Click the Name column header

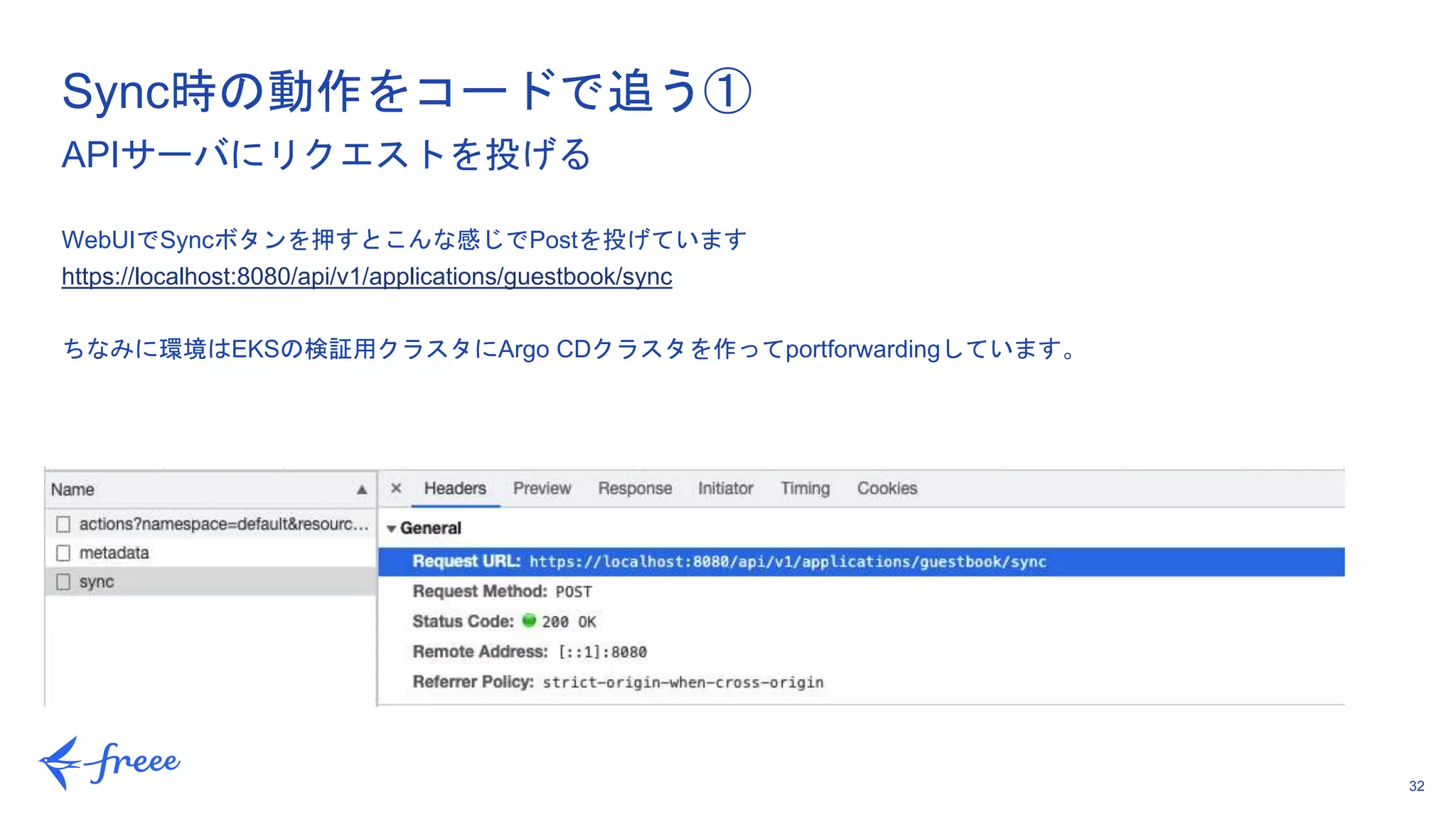[x=210, y=490]
